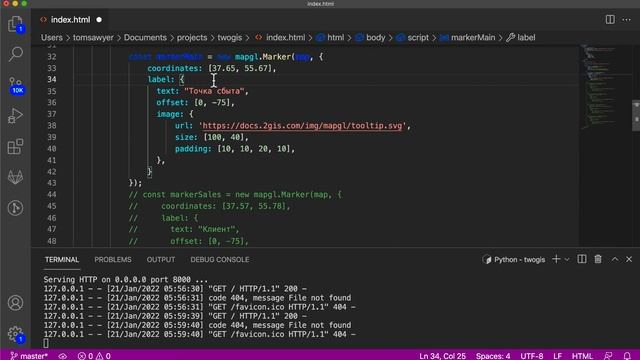
Task: Click the index.html breadcrumb
Action: point(280,38)
